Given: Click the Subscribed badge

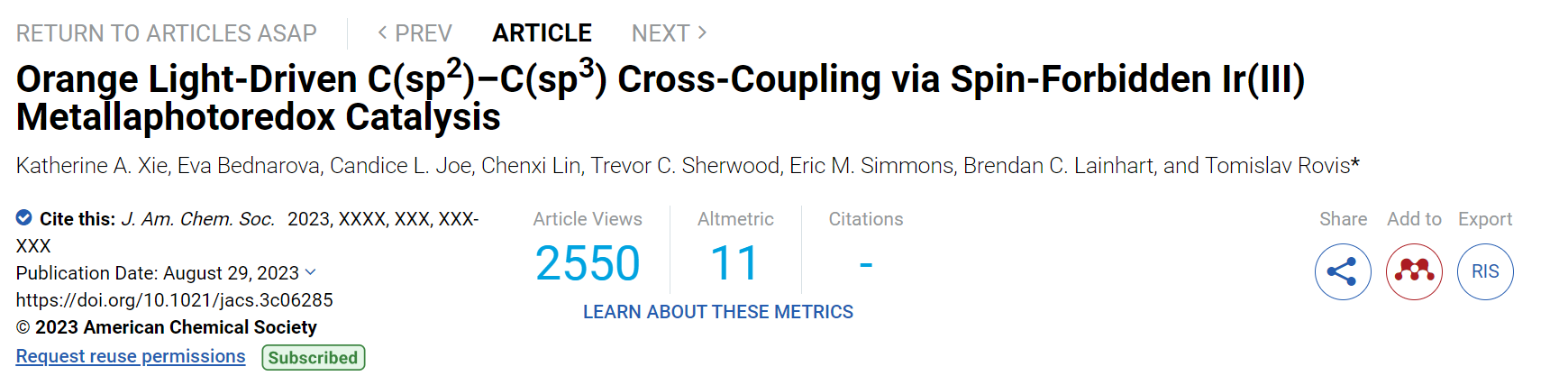Looking at the screenshot, I should 314,358.
